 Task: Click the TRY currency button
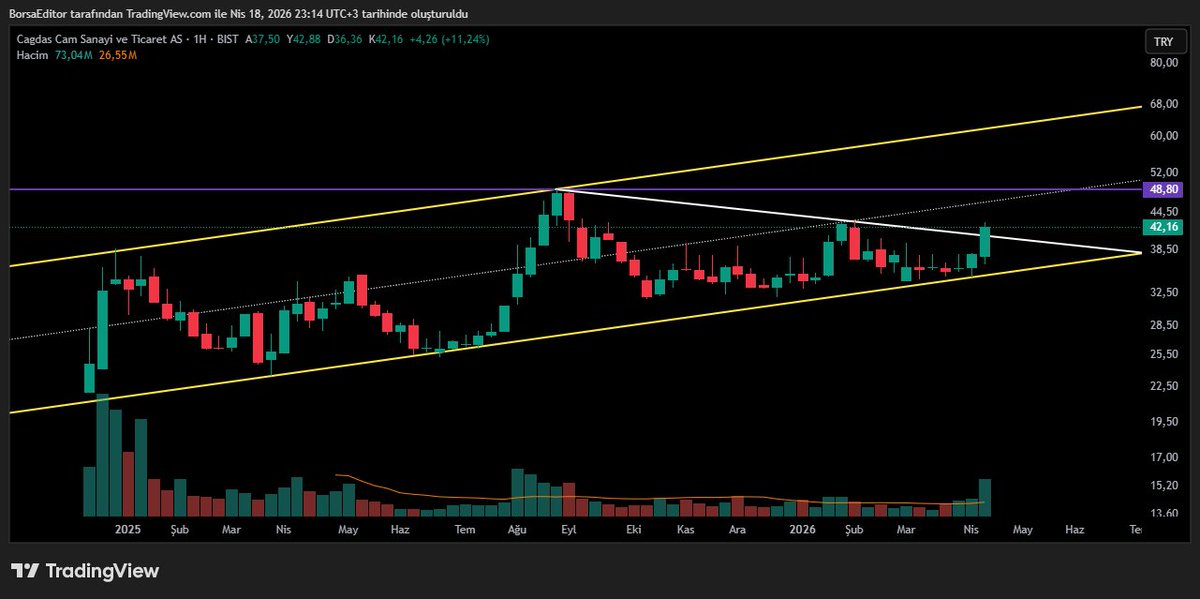point(1163,41)
